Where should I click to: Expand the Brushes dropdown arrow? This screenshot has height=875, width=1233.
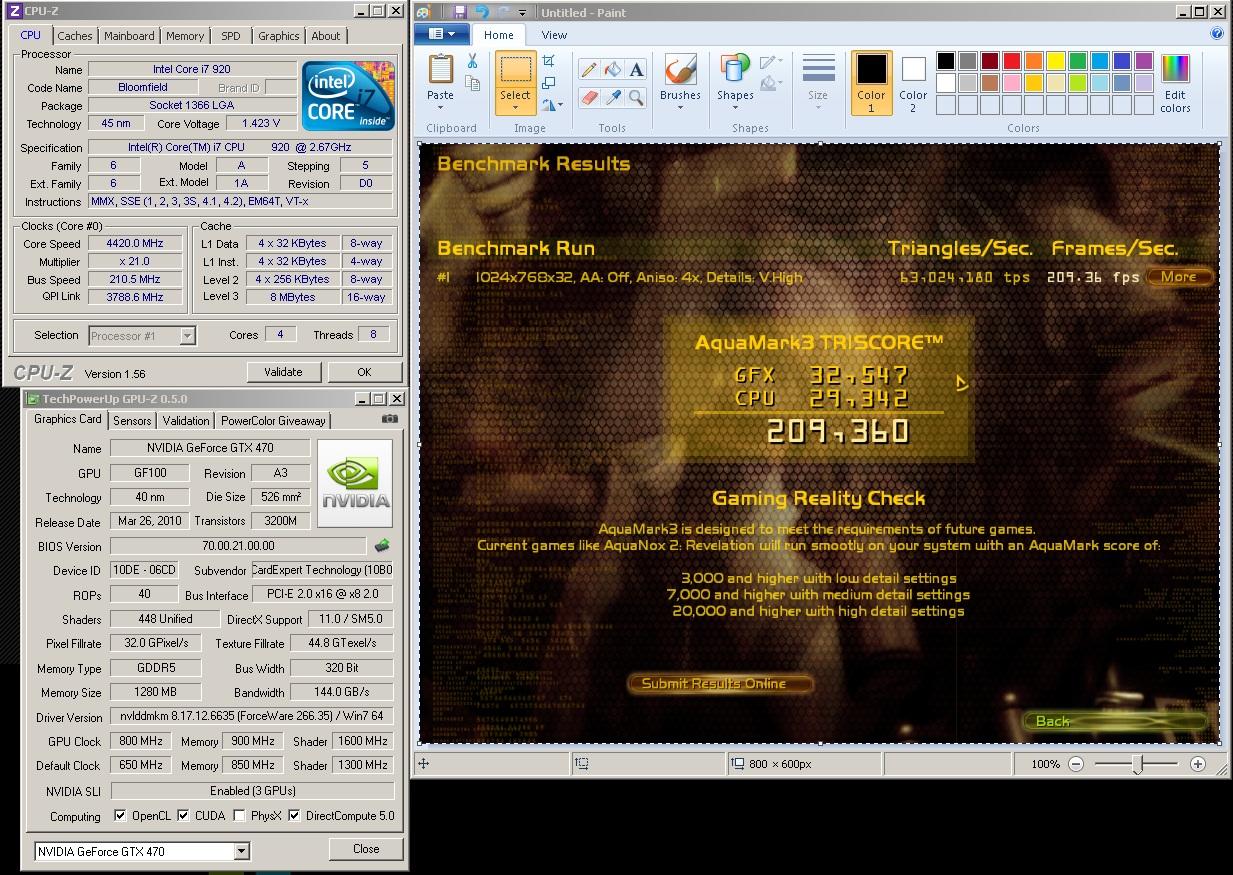pos(680,107)
